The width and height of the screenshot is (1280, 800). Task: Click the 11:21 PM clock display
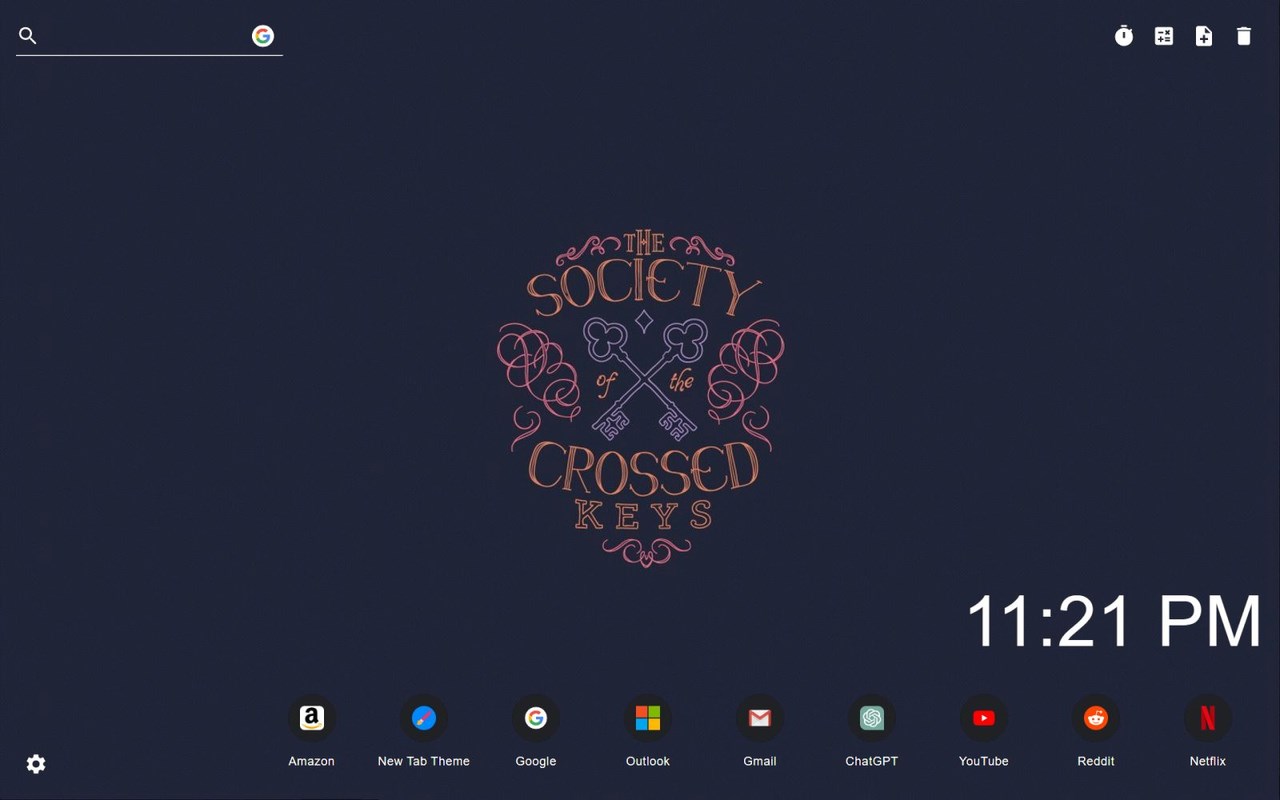[1114, 621]
